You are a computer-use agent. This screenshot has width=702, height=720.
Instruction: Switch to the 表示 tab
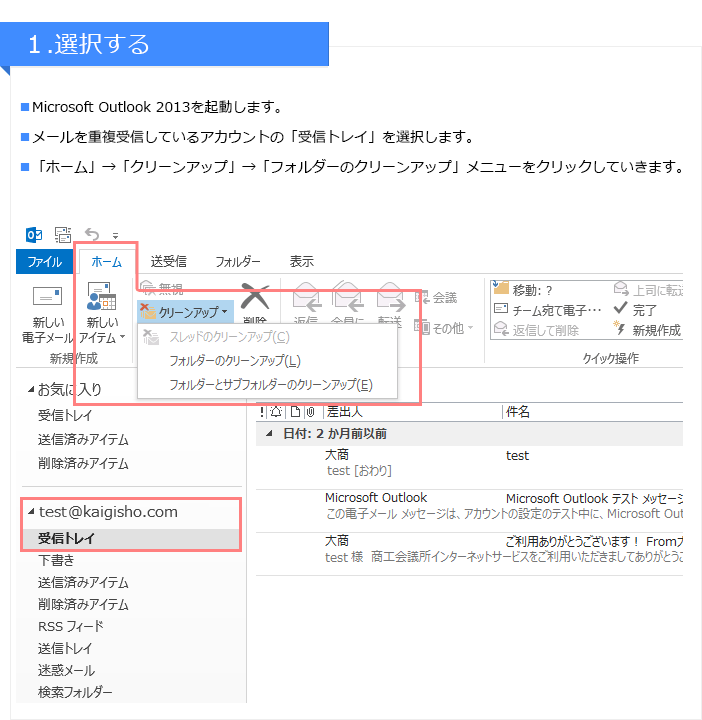pyautogui.click(x=301, y=262)
